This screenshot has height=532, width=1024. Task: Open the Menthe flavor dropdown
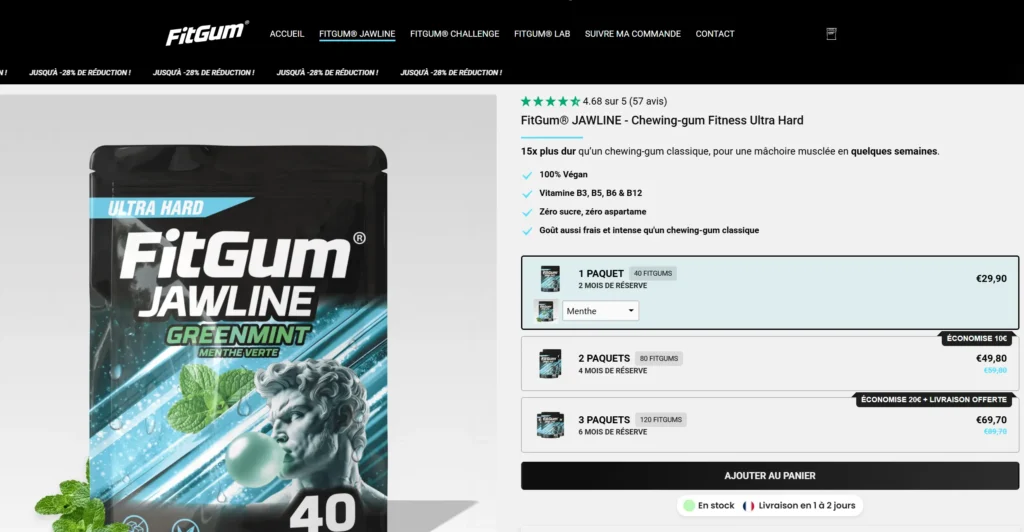click(600, 311)
